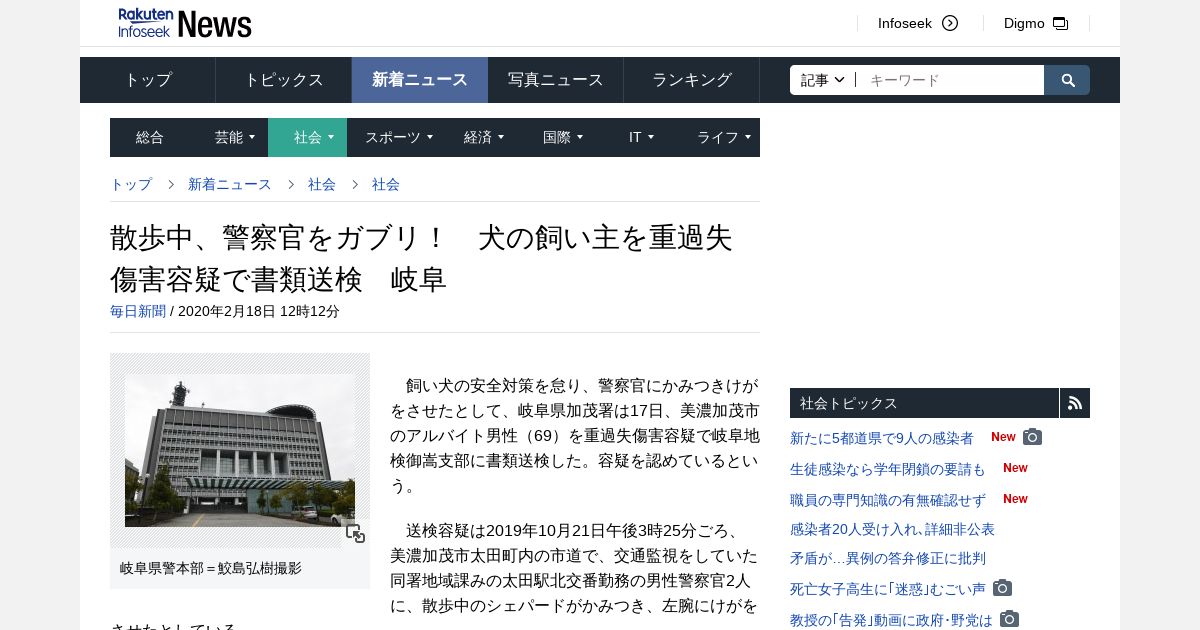Click the Infoseek header link
Image resolution: width=1200 pixels, height=630 pixels.
(905, 23)
